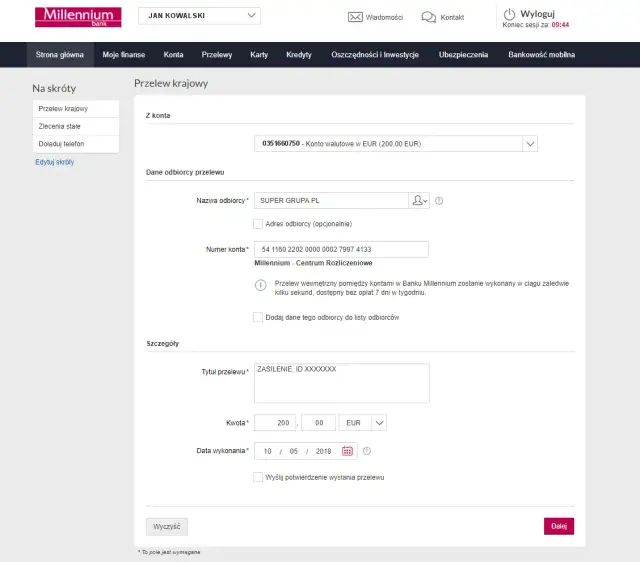Go to Oszczędności i Inwestycje menu
The height and width of the screenshot is (562, 640).
click(x=374, y=55)
